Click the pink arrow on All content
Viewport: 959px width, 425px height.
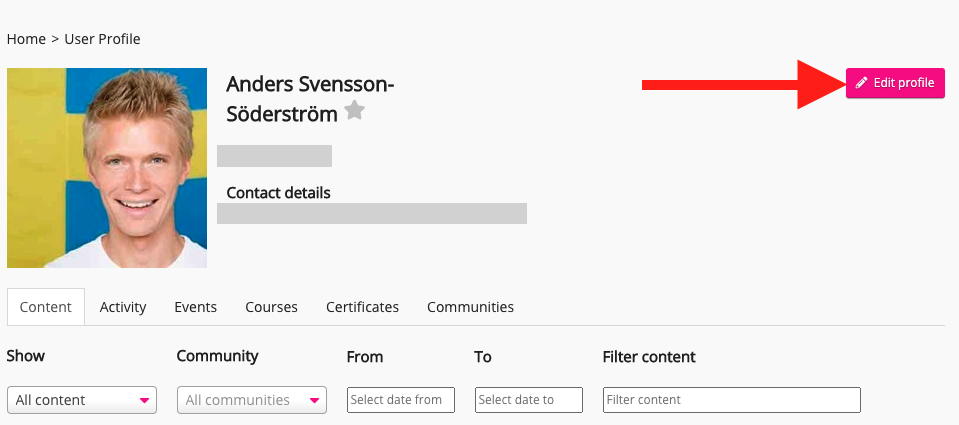[x=145, y=400]
